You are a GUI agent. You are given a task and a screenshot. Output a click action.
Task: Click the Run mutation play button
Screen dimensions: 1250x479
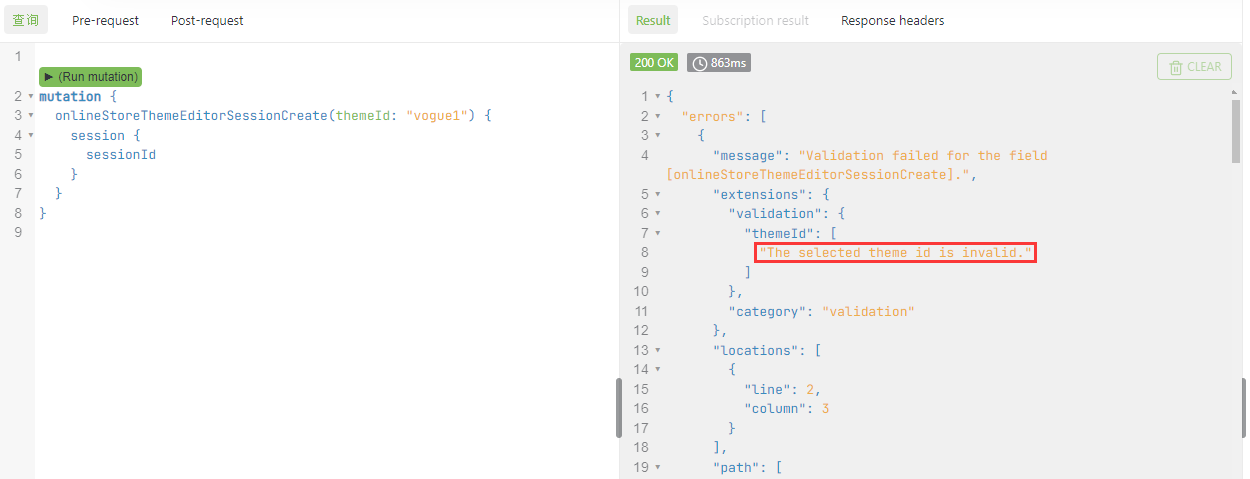tap(49, 77)
